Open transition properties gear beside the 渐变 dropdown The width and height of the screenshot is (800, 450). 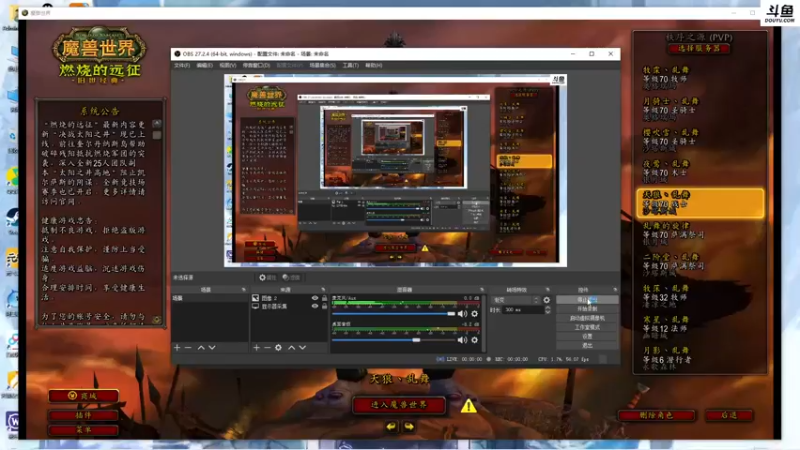(x=546, y=300)
